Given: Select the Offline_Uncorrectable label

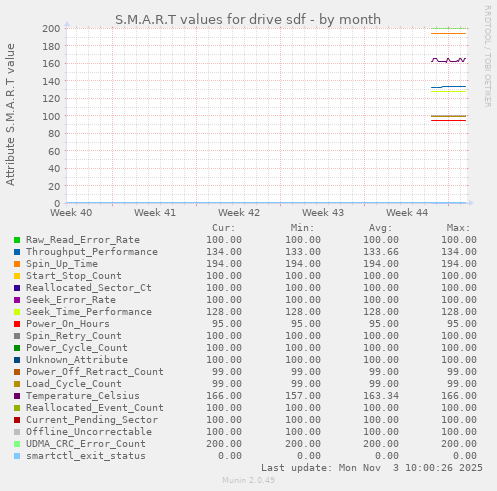Looking at the screenshot, I should coord(89,432).
